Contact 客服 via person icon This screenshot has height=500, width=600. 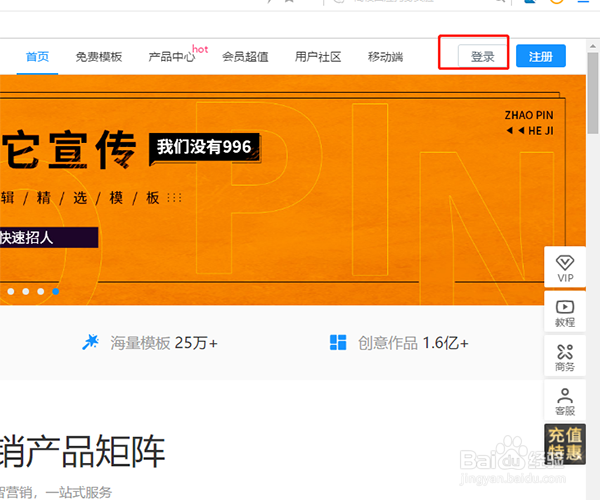565,402
